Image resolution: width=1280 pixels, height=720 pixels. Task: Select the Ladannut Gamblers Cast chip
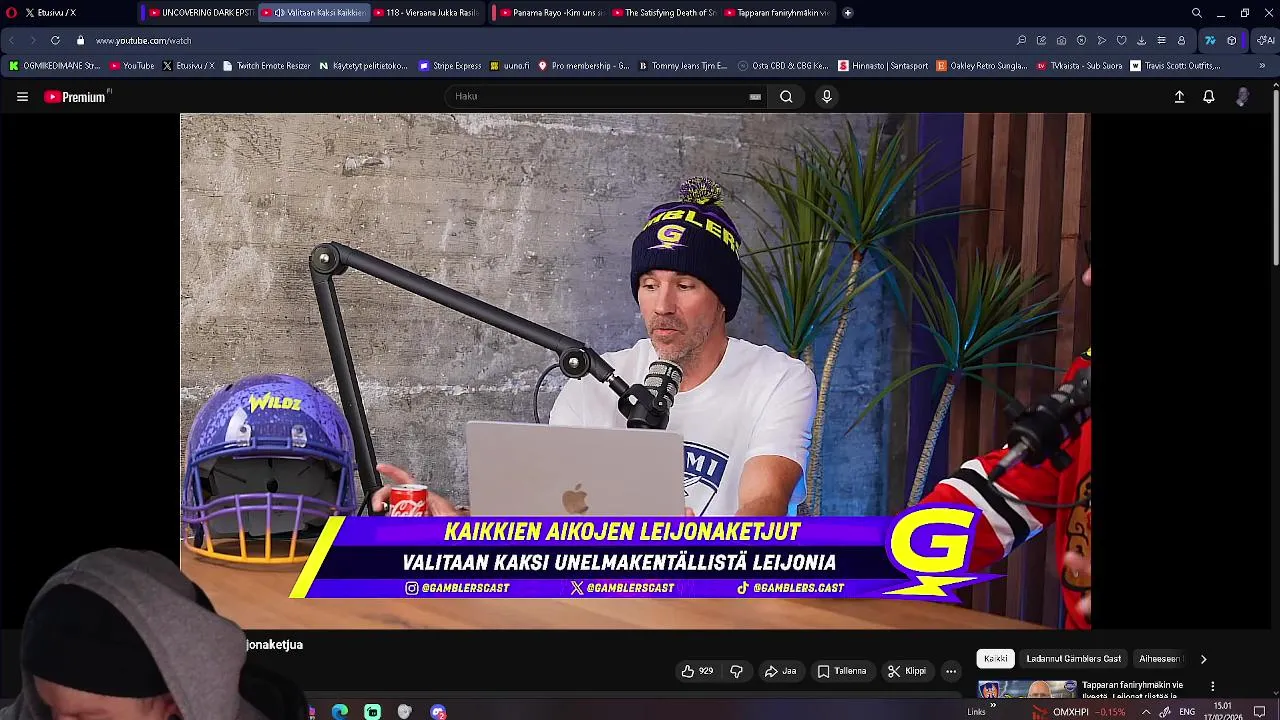(1073, 659)
